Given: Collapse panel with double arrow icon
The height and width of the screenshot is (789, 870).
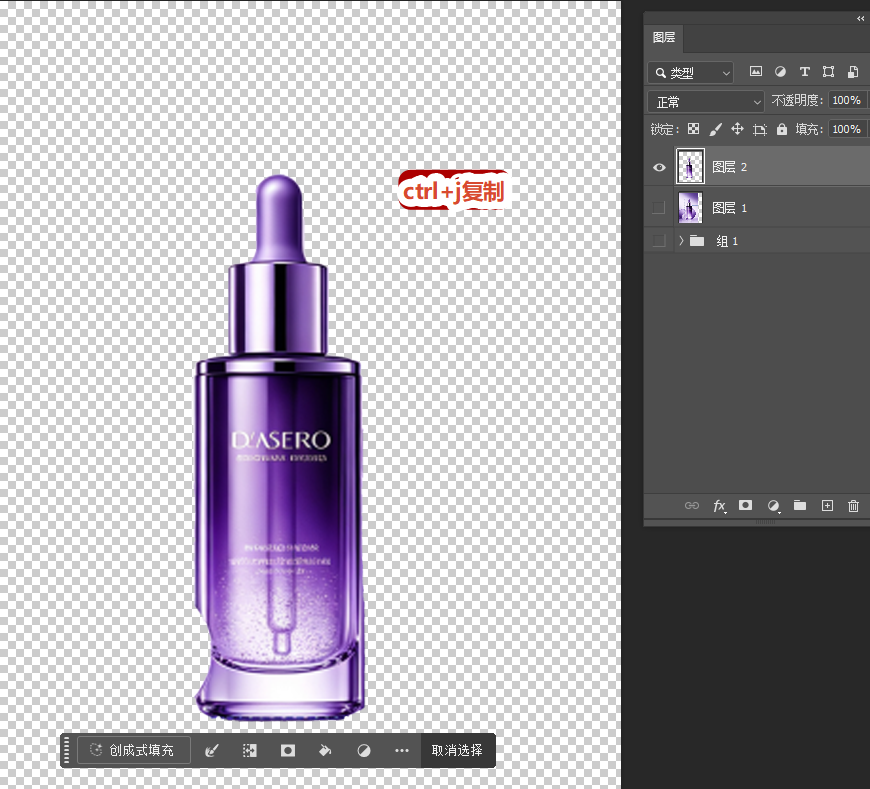Looking at the screenshot, I should (861, 18).
